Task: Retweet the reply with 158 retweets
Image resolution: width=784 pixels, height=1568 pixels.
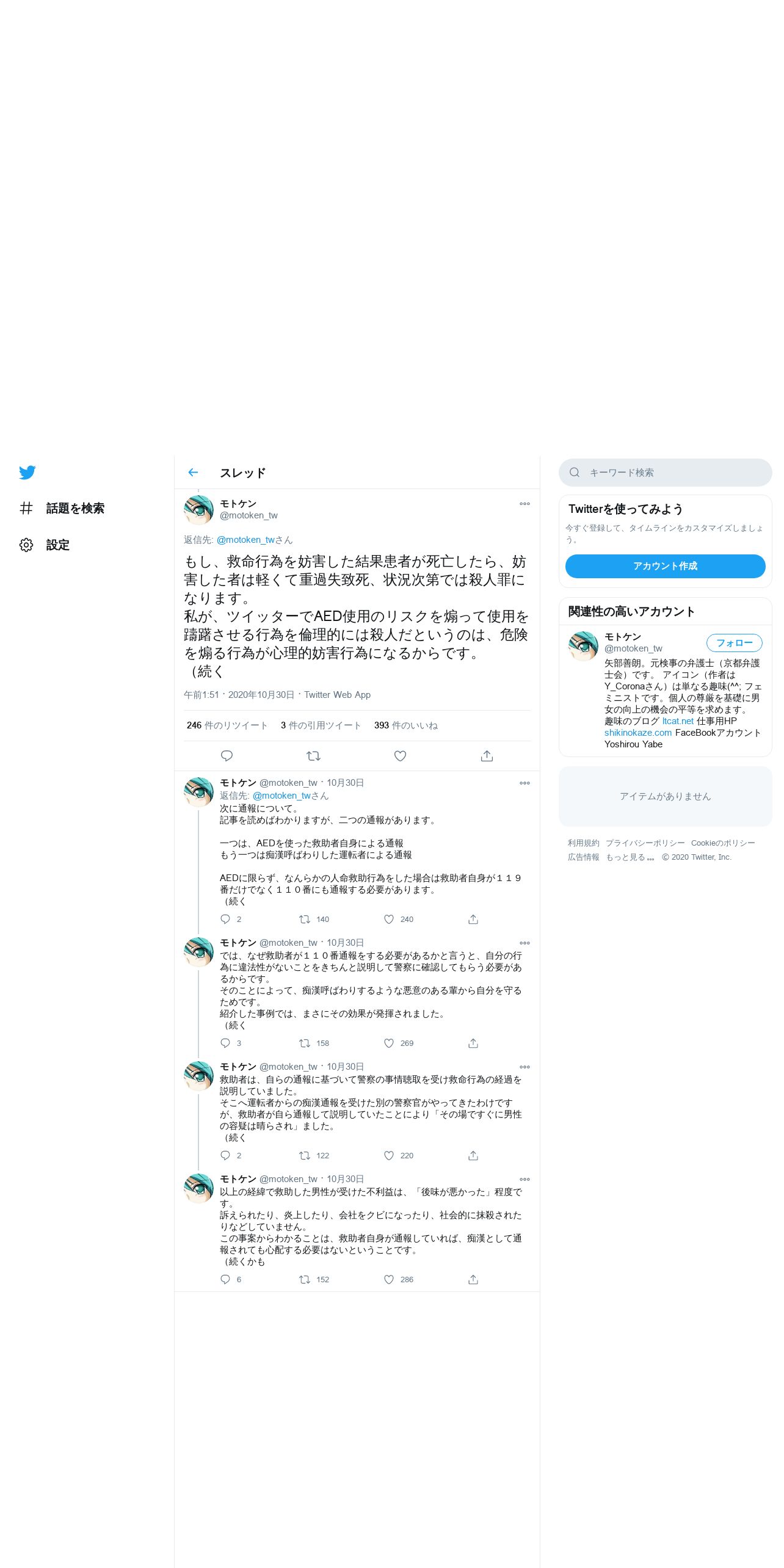Action: 305,1043
